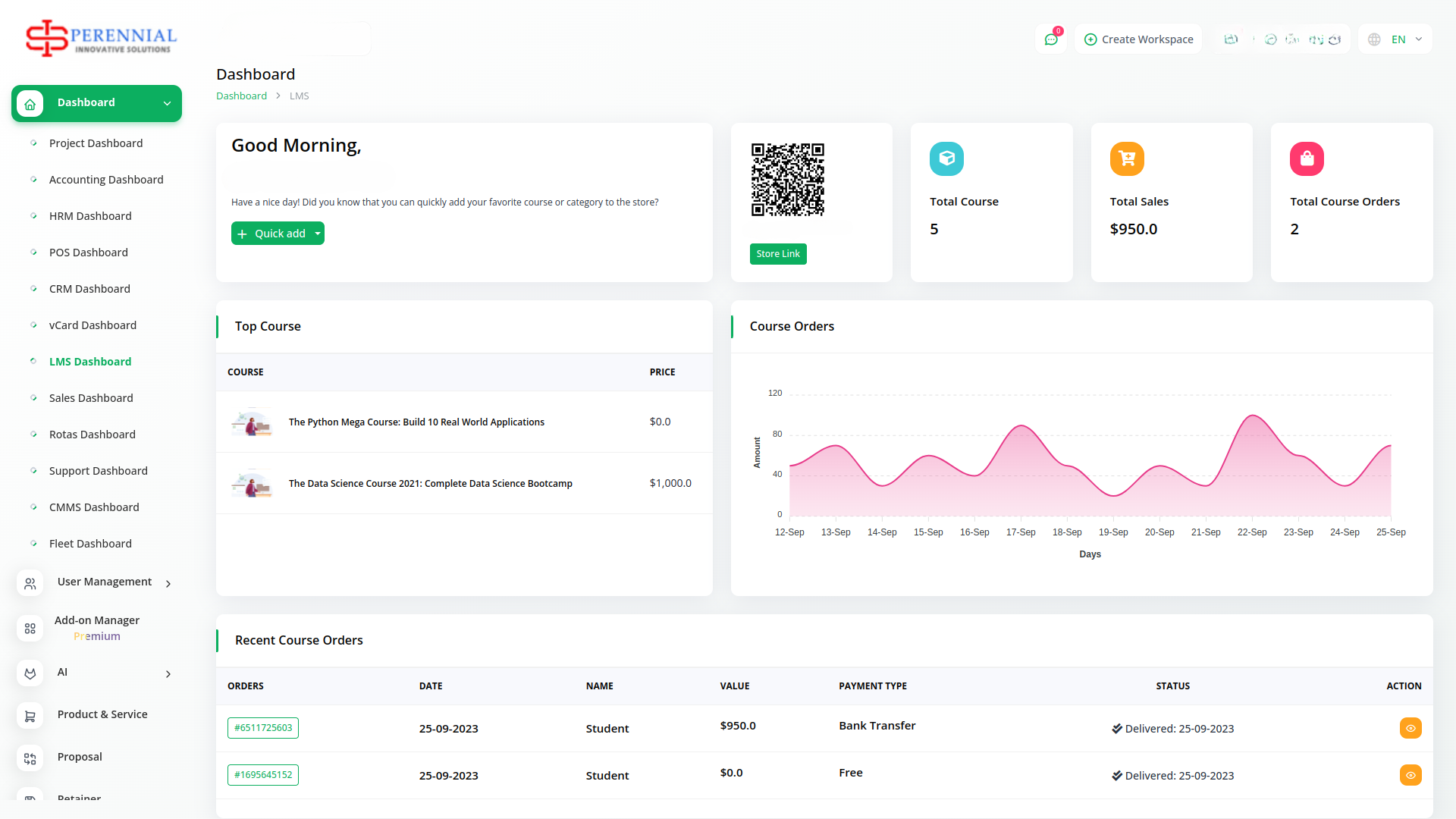View order #1695645152 with eye icon
Viewport: 1456px width, 819px height.
(x=1410, y=775)
